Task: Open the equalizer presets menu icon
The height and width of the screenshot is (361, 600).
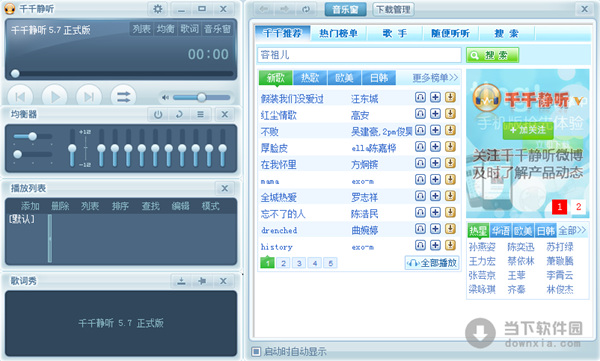Action: (x=200, y=114)
